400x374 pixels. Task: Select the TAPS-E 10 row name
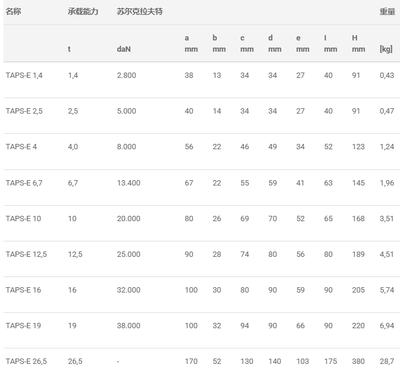(23, 219)
